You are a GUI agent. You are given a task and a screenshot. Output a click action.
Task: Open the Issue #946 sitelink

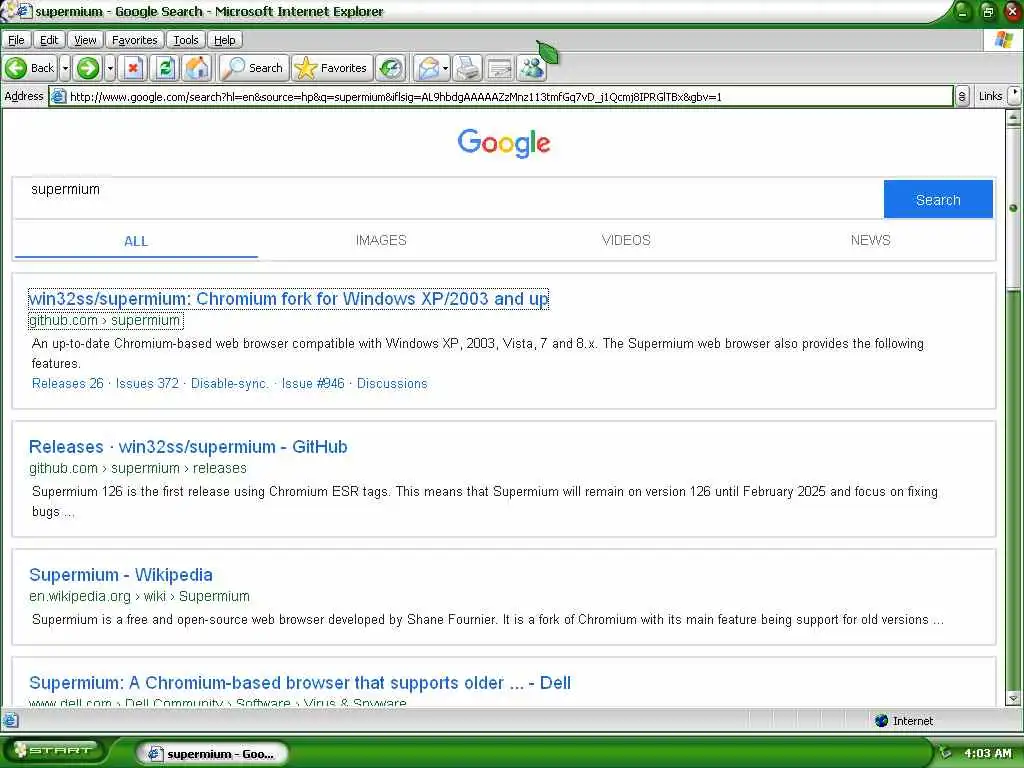313,383
